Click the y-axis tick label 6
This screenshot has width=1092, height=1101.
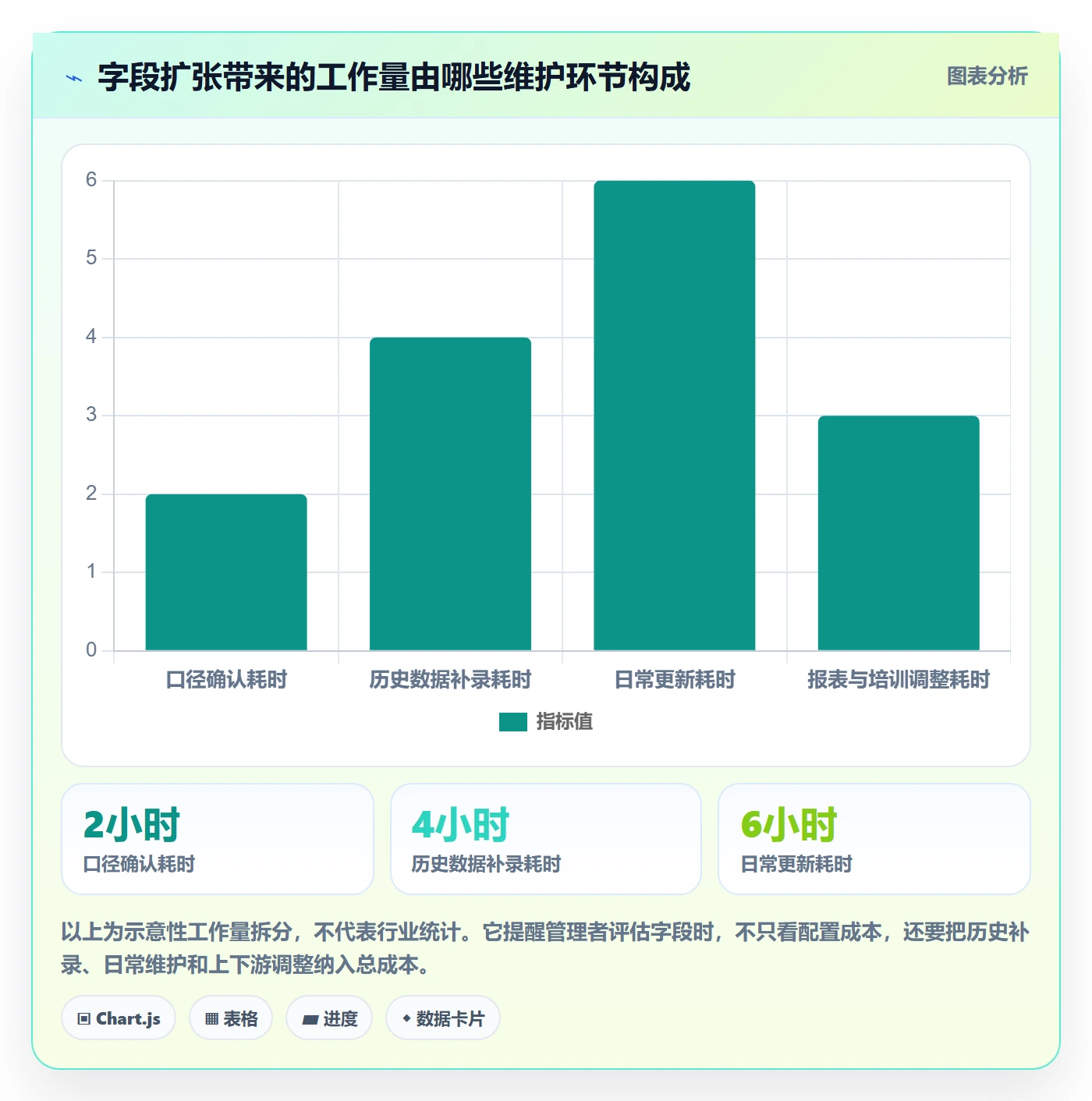pyautogui.click(x=91, y=180)
